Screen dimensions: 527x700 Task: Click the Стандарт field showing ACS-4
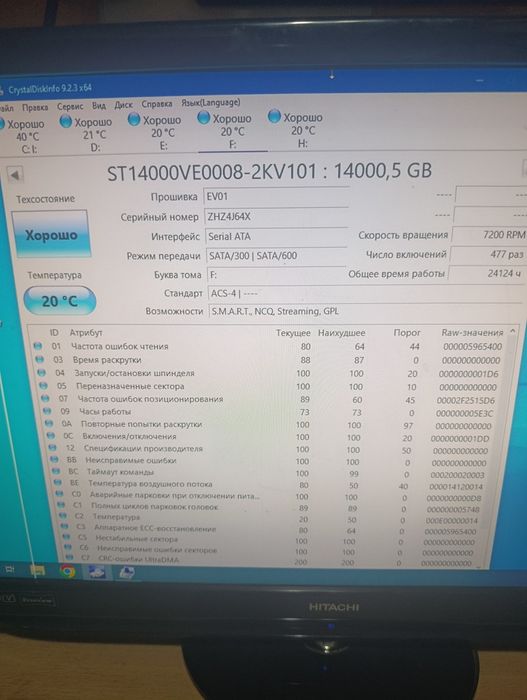pyautogui.click(x=364, y=293)
